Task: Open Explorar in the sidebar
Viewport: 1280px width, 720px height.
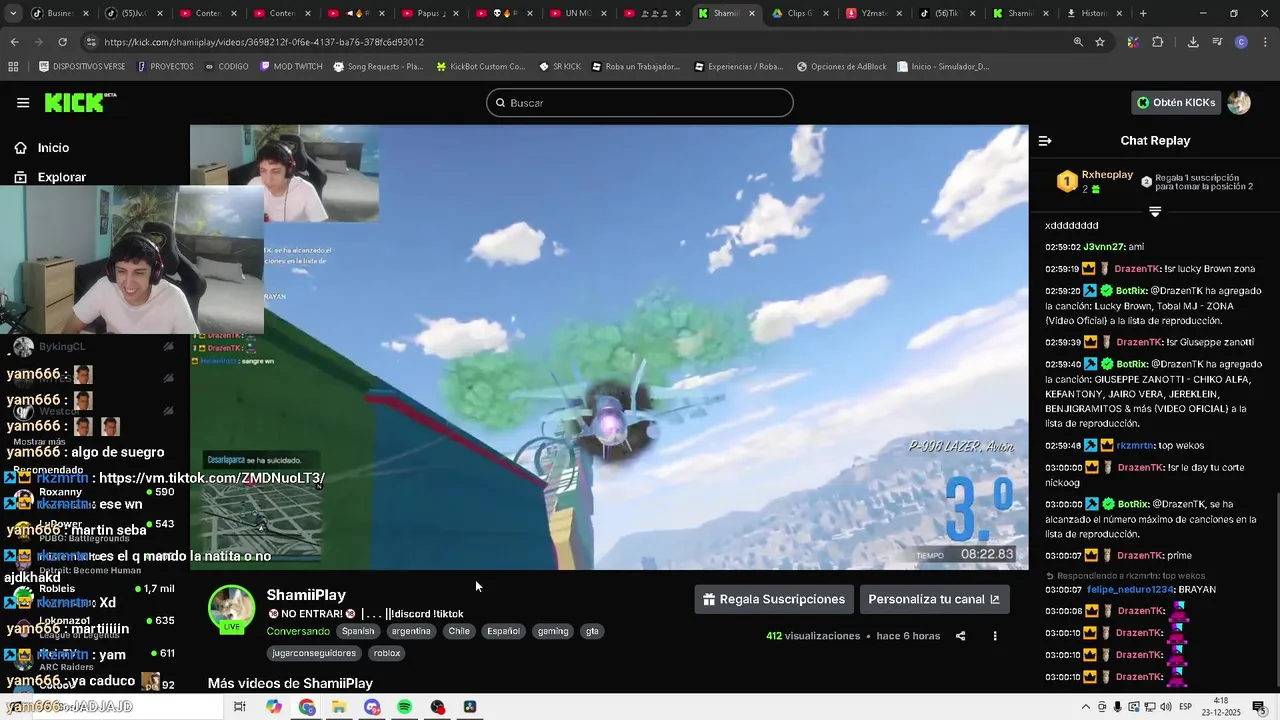Action: pos(61,177)
